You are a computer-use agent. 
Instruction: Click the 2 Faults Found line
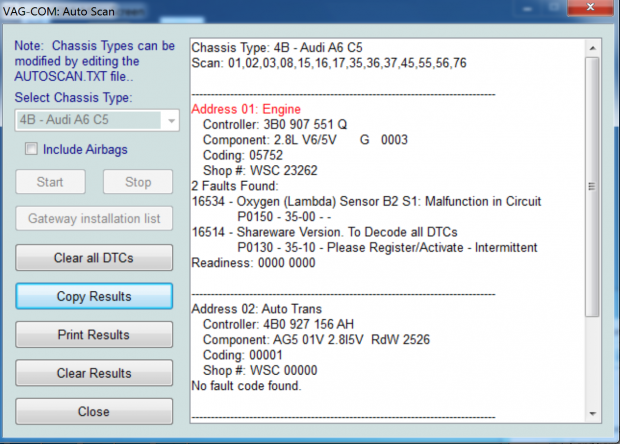coord(235,186)
